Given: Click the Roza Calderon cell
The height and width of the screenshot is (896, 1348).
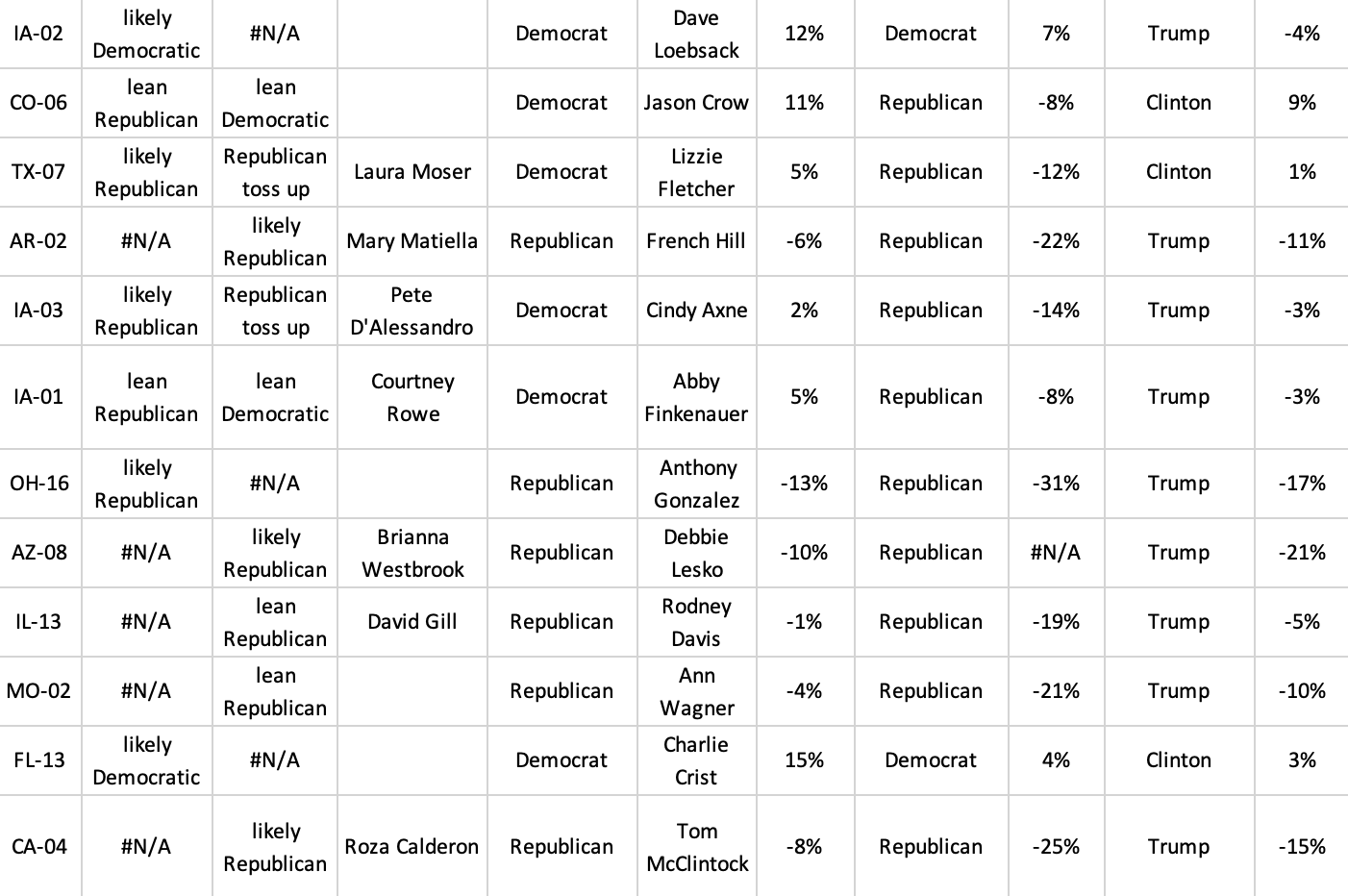Looking at the screenshot, I should (x=412, y=847).
